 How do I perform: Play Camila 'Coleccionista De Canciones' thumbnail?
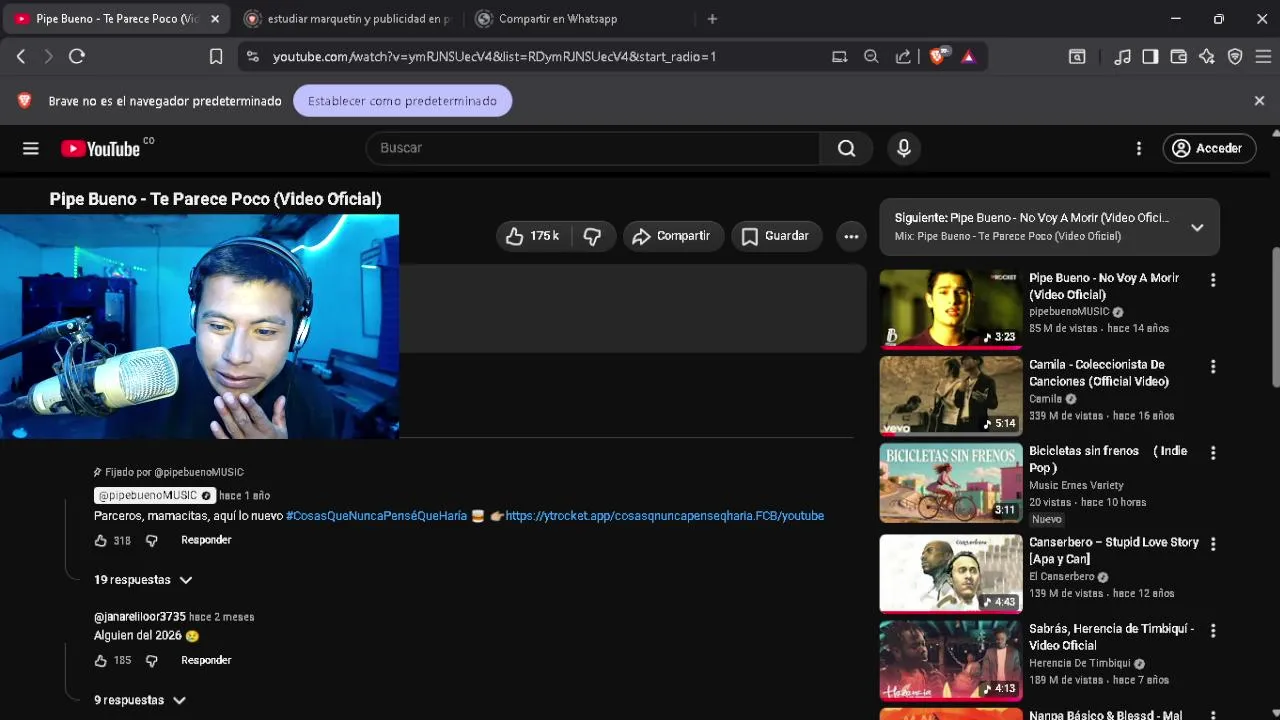(951, 396)
